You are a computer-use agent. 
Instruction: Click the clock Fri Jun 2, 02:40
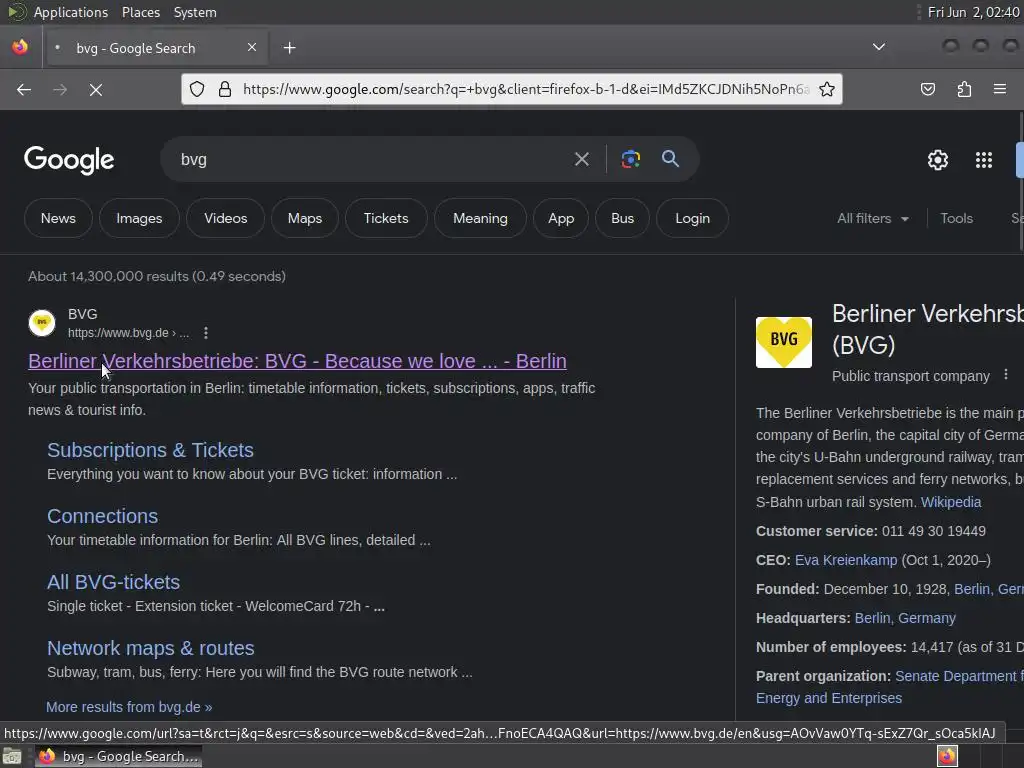pos(973,12)
